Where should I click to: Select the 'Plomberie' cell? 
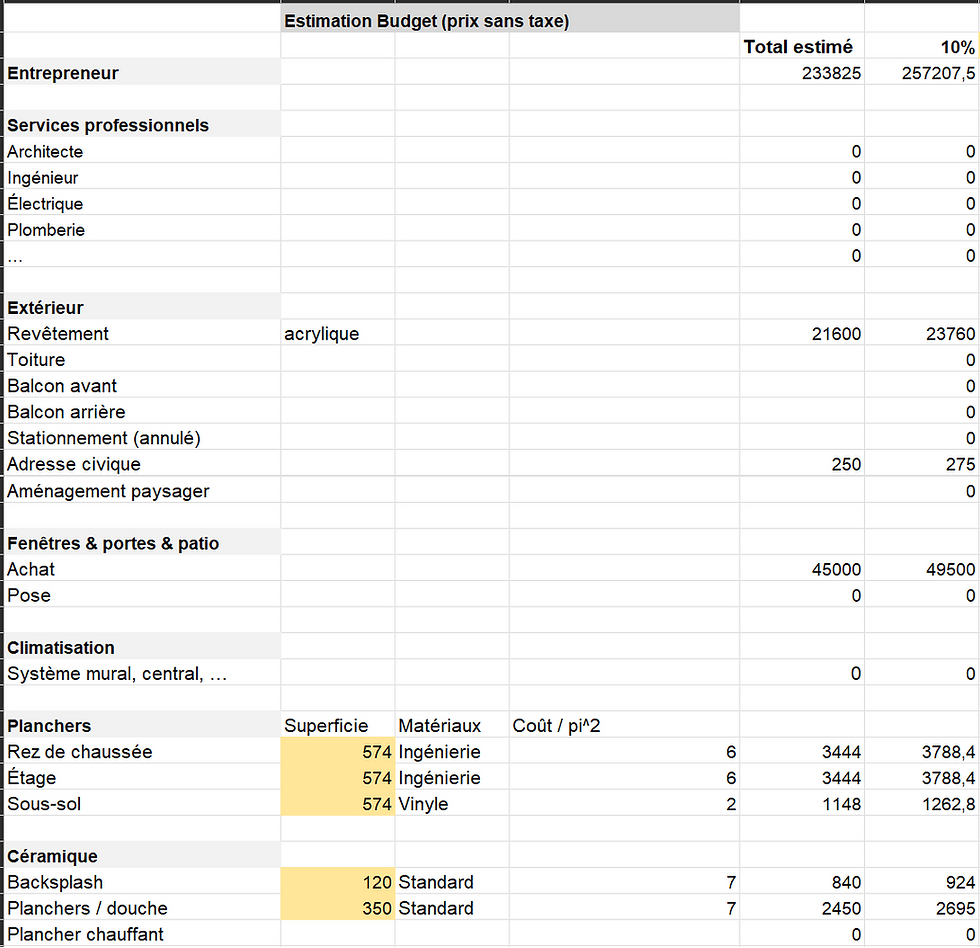pyautogui.click(x=142, y=230)
